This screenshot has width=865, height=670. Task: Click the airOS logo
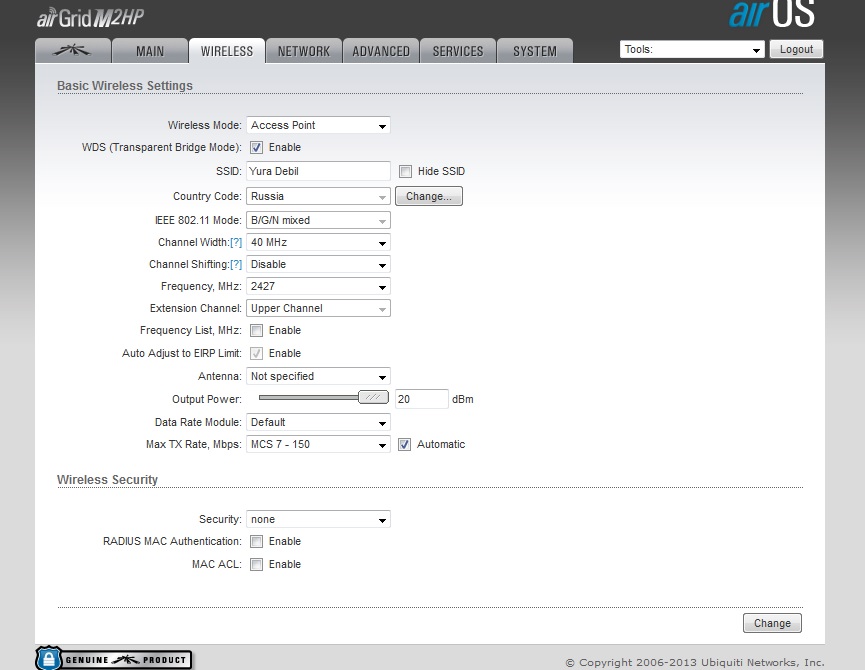tap(772, 14)
